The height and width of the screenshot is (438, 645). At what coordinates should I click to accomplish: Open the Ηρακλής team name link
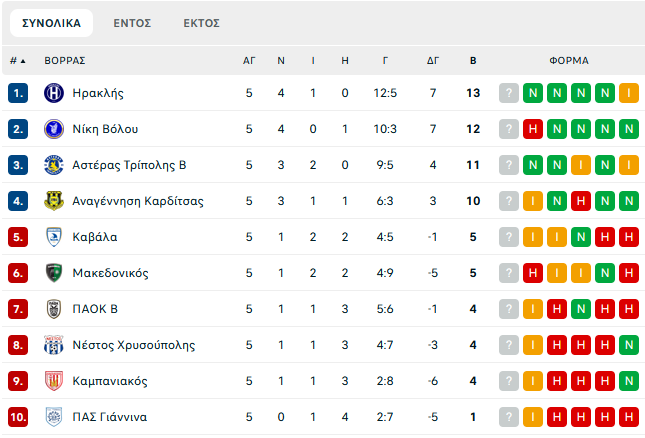point(98,93)
